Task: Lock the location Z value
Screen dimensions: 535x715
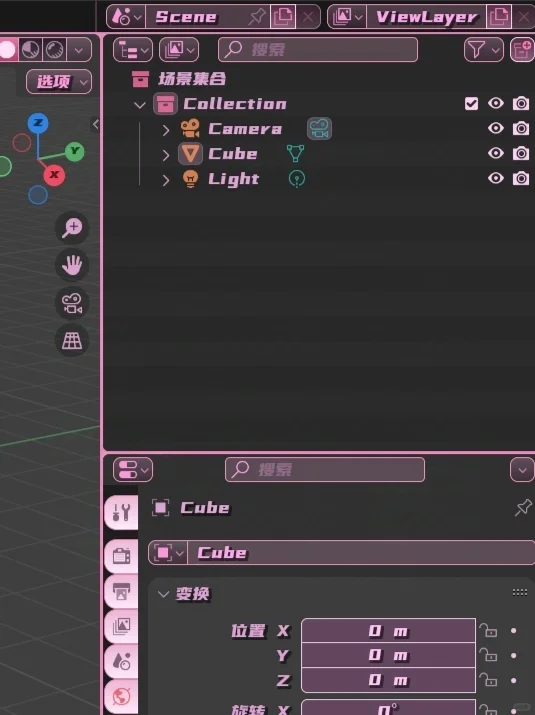Action: pyautogui.click(x=488, y=681)
